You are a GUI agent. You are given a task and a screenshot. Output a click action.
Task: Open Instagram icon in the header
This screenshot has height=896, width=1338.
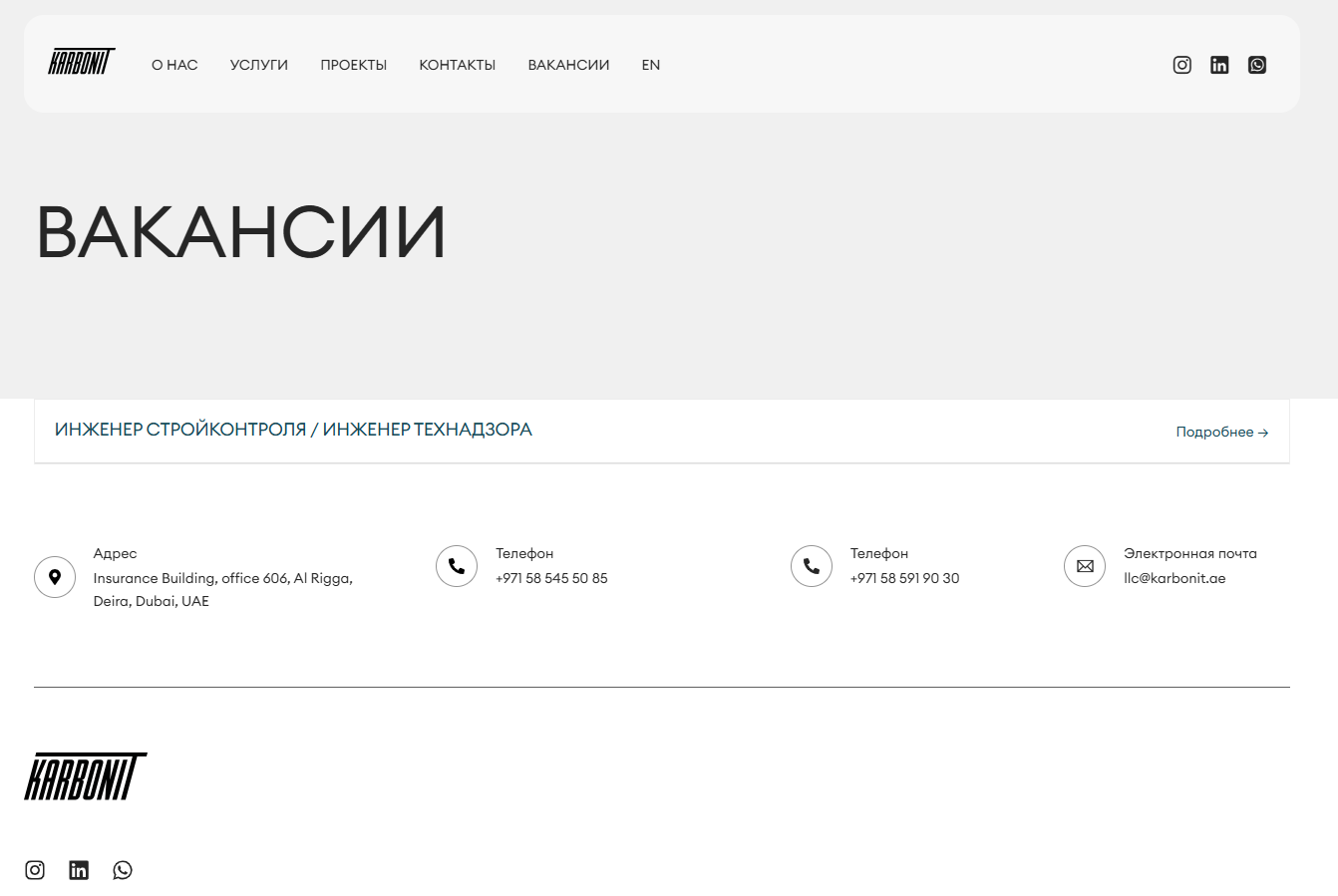pyautogui.click(x=1181, y=65)
